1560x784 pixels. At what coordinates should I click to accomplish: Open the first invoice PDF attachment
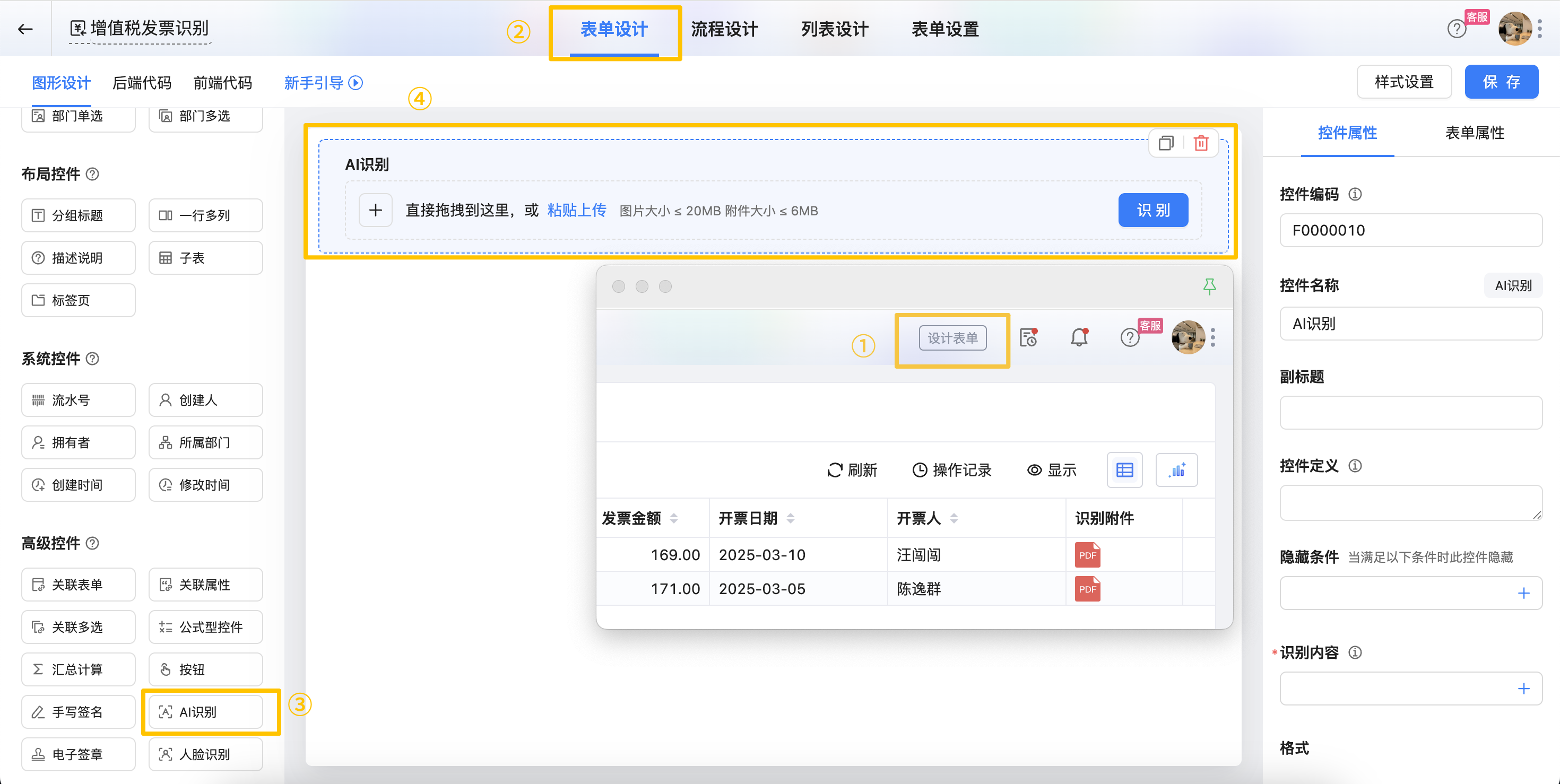(x=1087, y=554)
